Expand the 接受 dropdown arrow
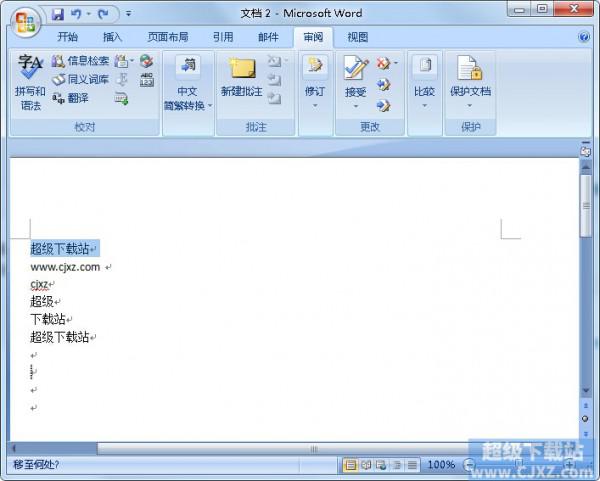600x481 pixels. tap(356, 106)
